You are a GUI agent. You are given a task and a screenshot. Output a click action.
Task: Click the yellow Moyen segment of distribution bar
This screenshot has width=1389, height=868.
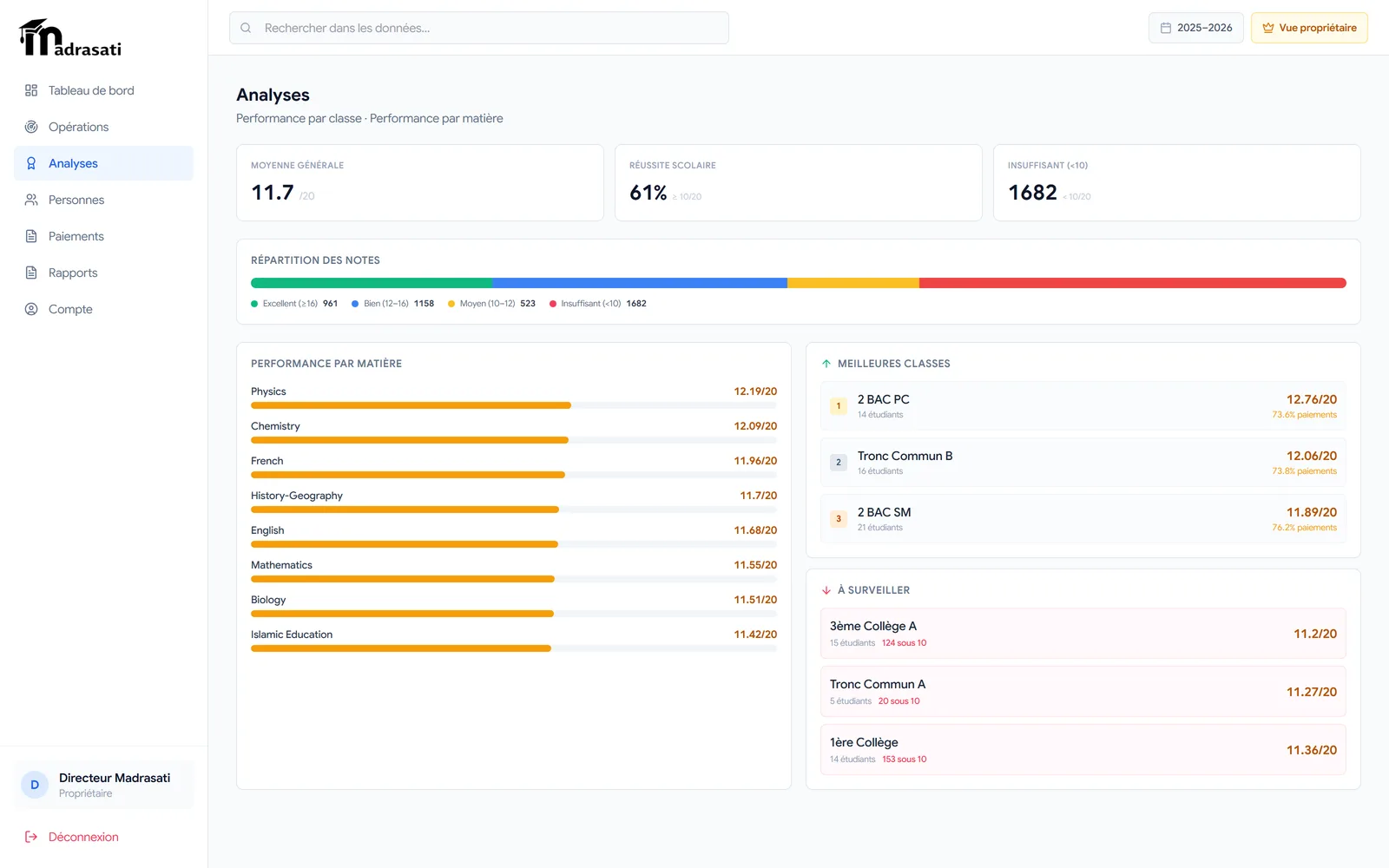click(x=853, y=283)
